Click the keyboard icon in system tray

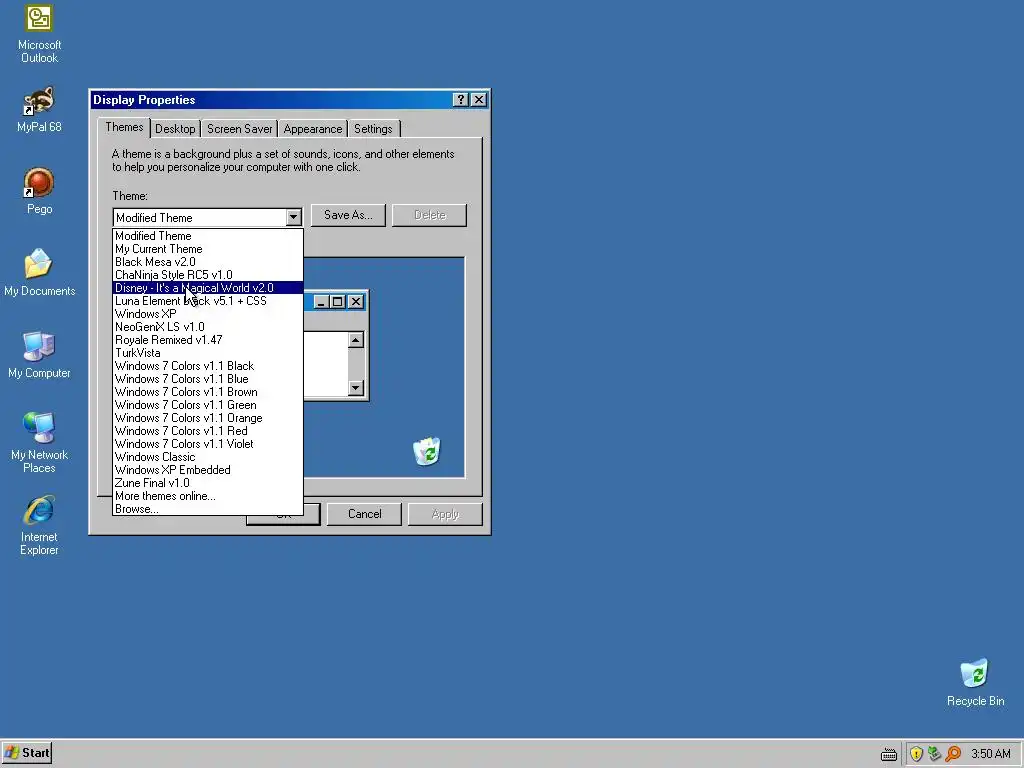[x=889, y=754]
